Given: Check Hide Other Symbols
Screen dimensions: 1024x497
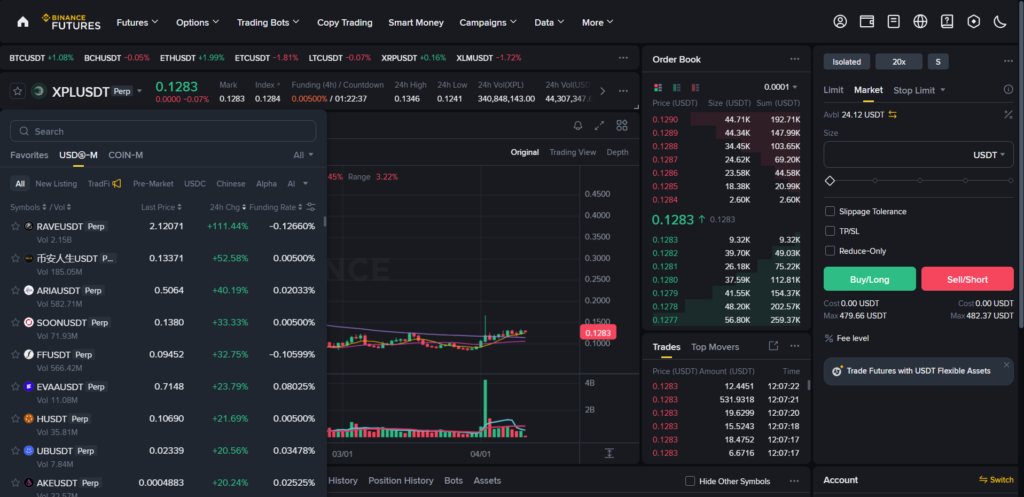Looking at the screenshot, I should point(690,481).
